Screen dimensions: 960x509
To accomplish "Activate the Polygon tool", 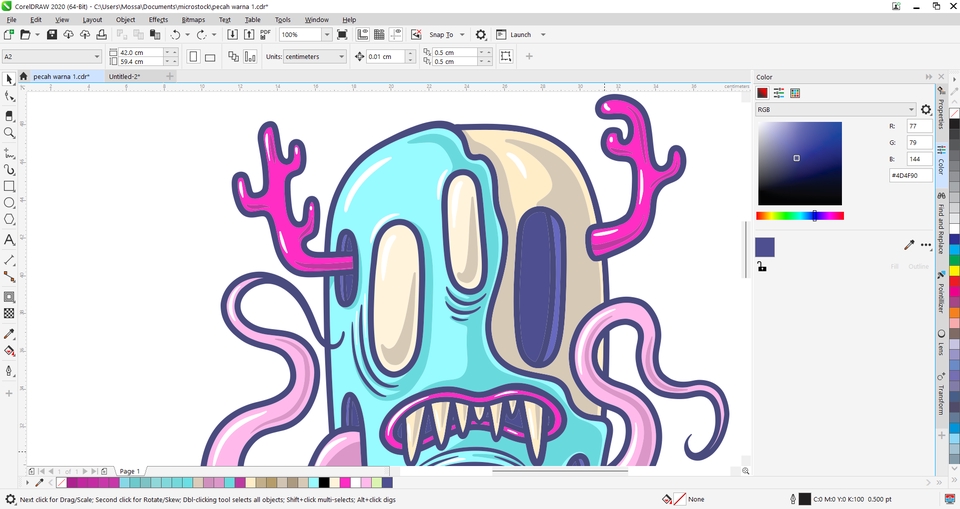I will 9,219.
